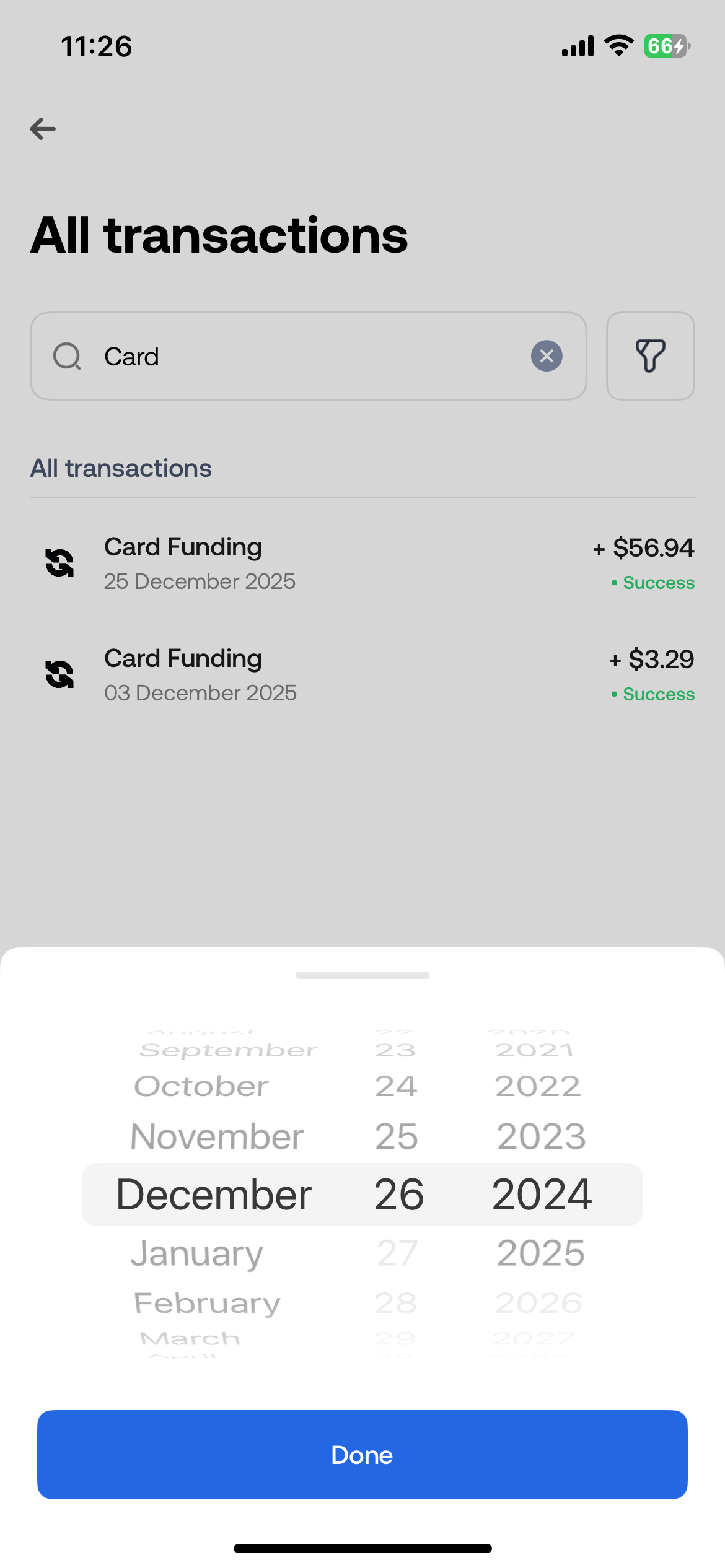Choose year 2025 in the year wheel
This screenshot has width=725, height=1568.
(541, 1253)
